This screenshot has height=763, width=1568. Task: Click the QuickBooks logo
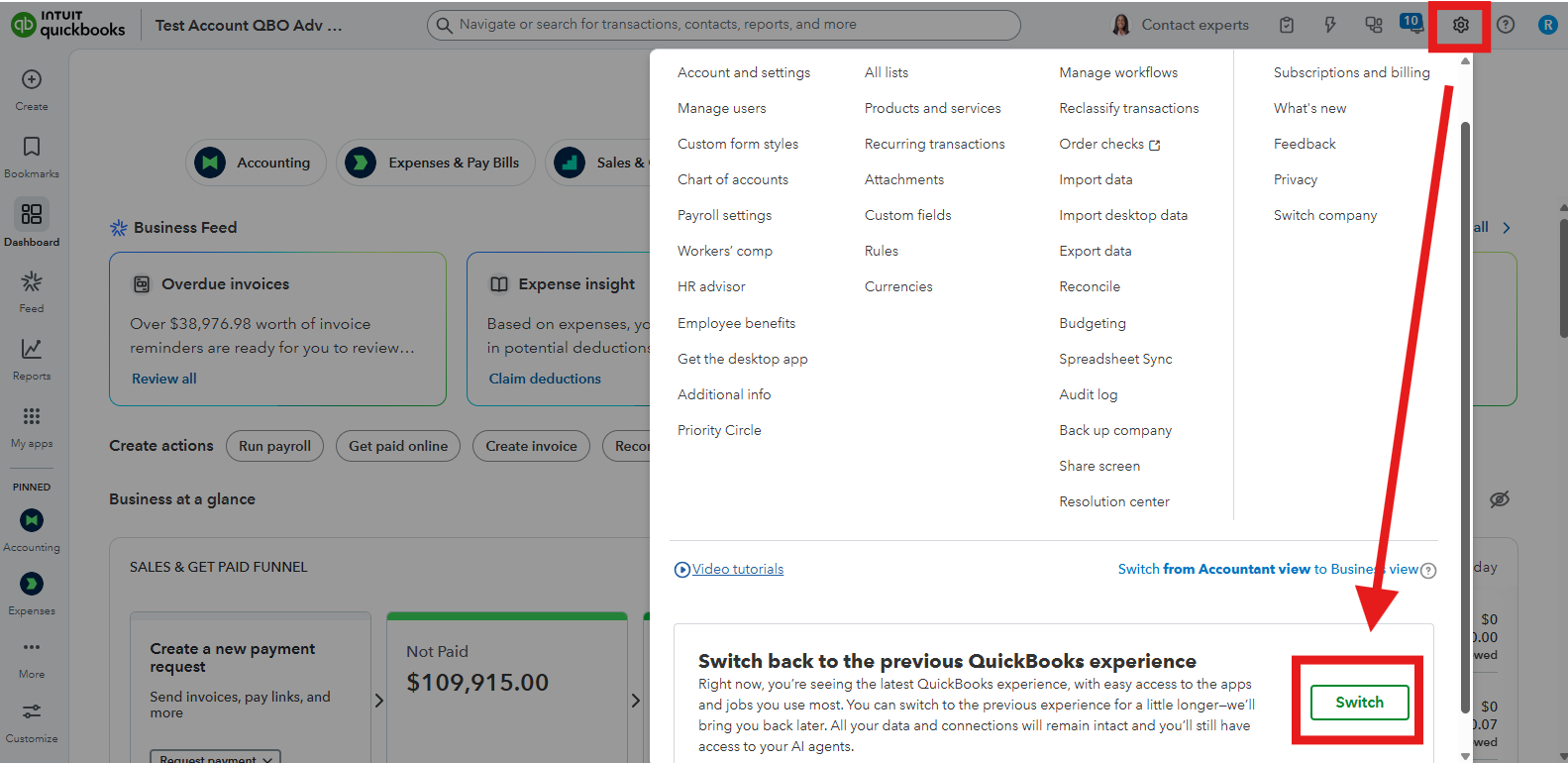[68, 25]
